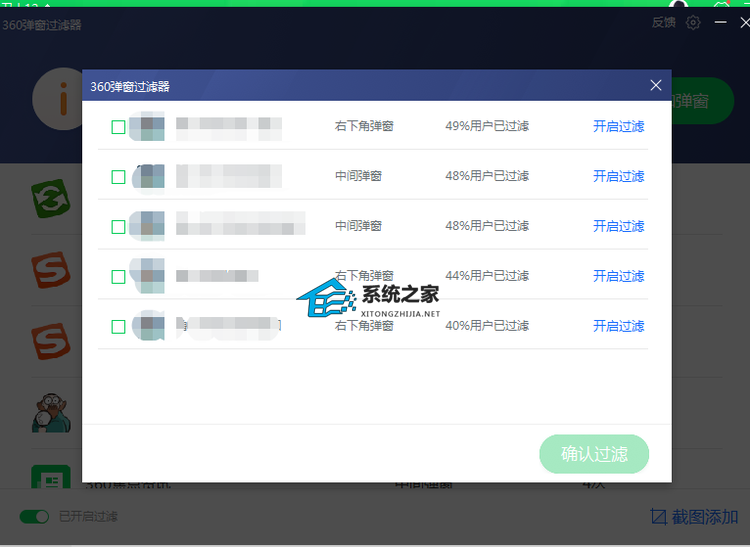The image size is (750, 547).
Task: Click 49%用户已过滤 text
Action: 487,126
